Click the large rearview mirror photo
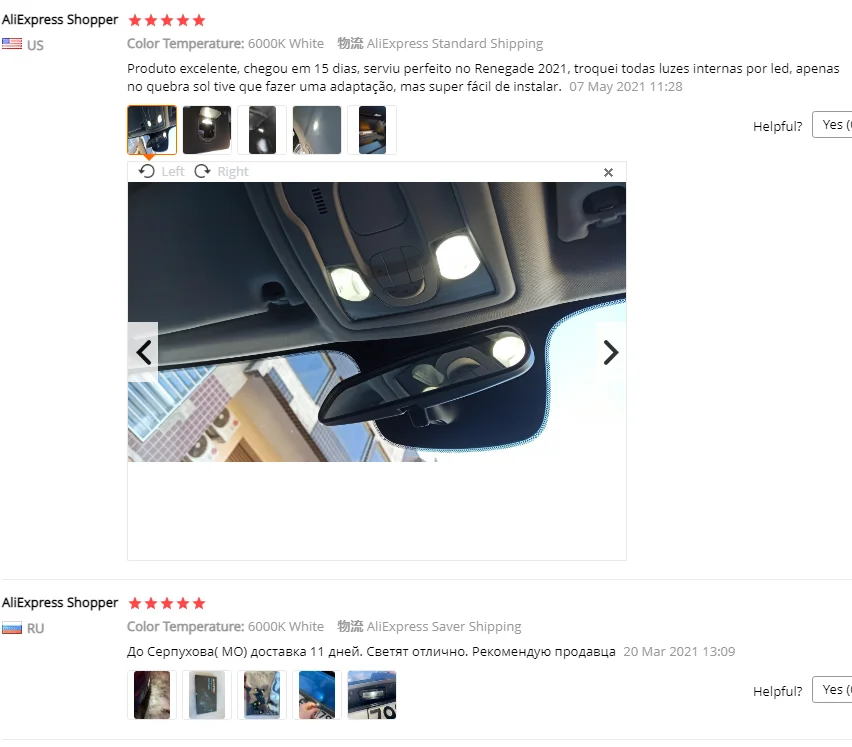Viewport: 852px width, 747px height. coord(377,322)
